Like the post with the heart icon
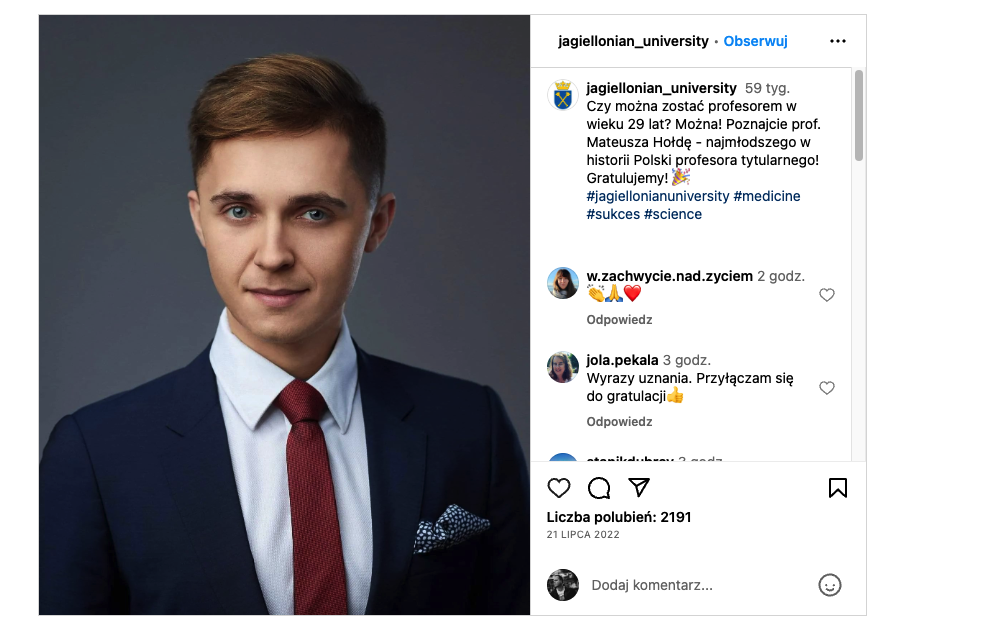The image size is (983, 623). (x=559, y=488)
